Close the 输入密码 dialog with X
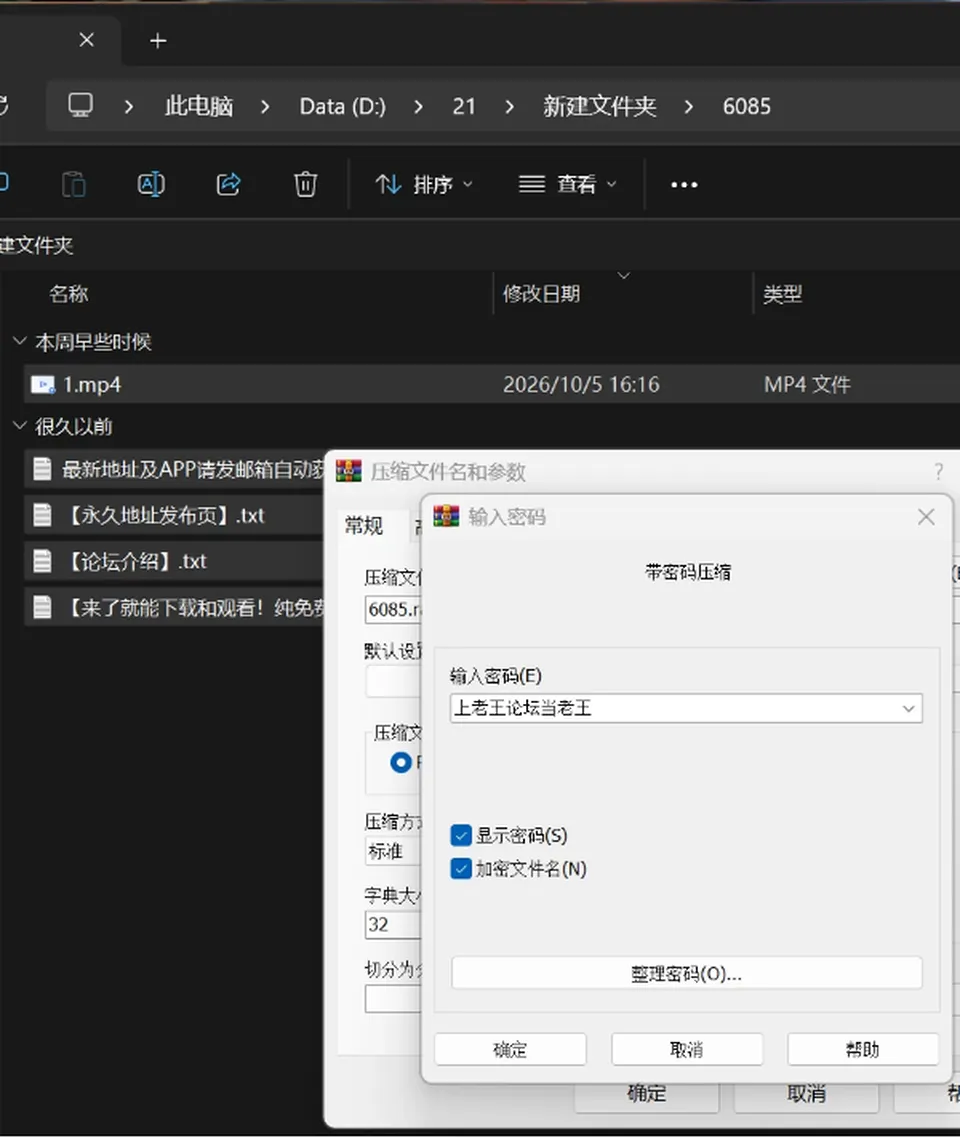Viewport: 960px width, 1138px height. (x=926, y=517)
